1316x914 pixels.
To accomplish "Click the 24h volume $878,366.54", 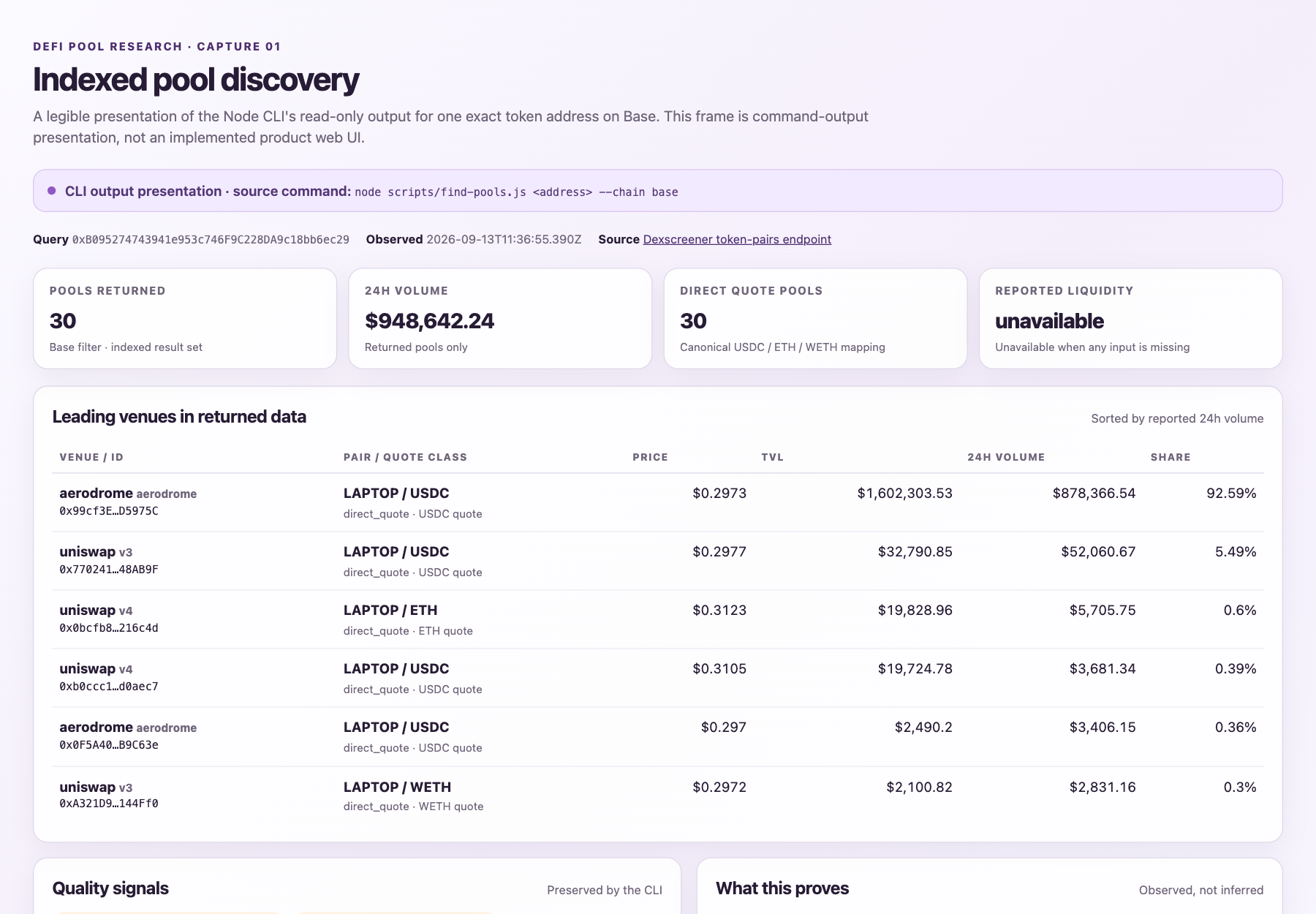I will pyautogui.click(x=1094, y=493).
